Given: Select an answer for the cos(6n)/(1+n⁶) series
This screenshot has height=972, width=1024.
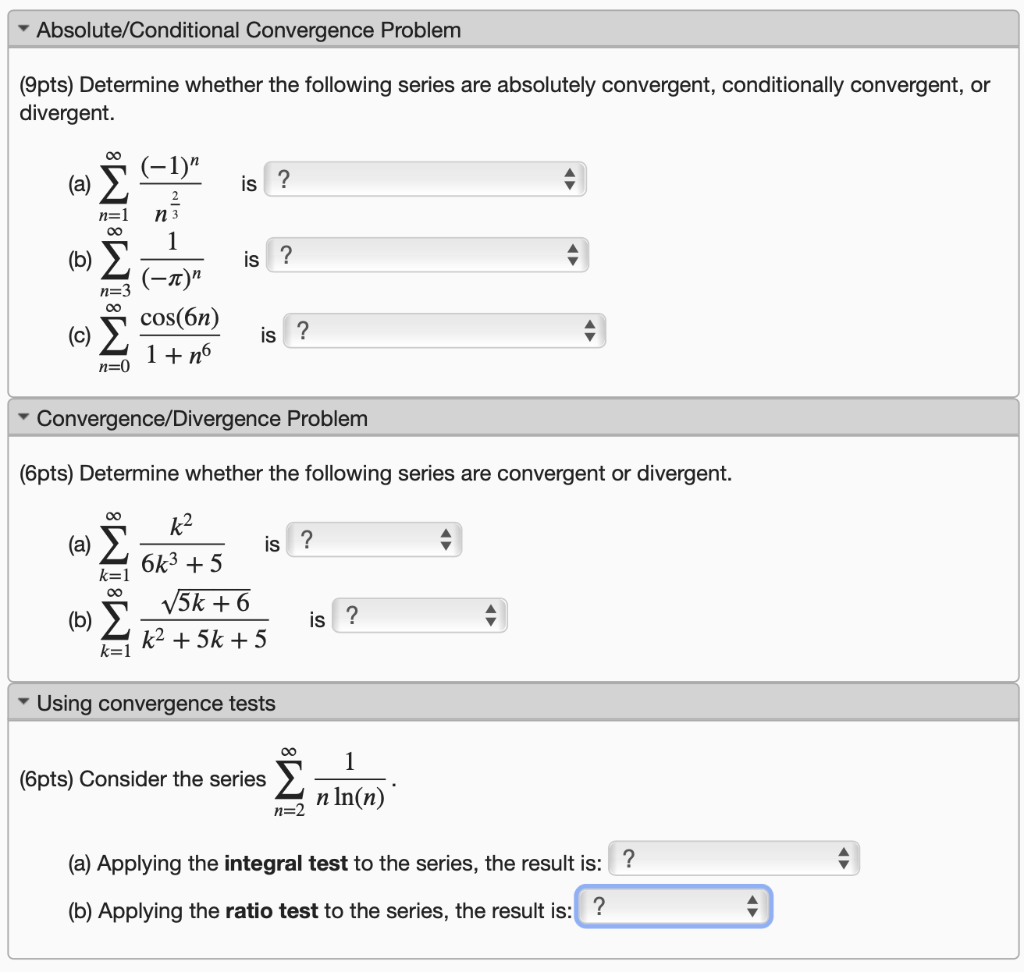Looking at the screenshot, I should (440, 330).
